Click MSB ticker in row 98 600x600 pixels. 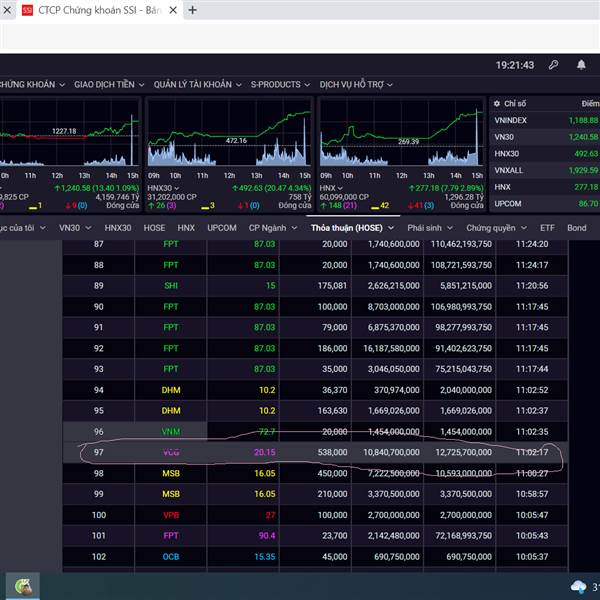(x=171, y=474)
